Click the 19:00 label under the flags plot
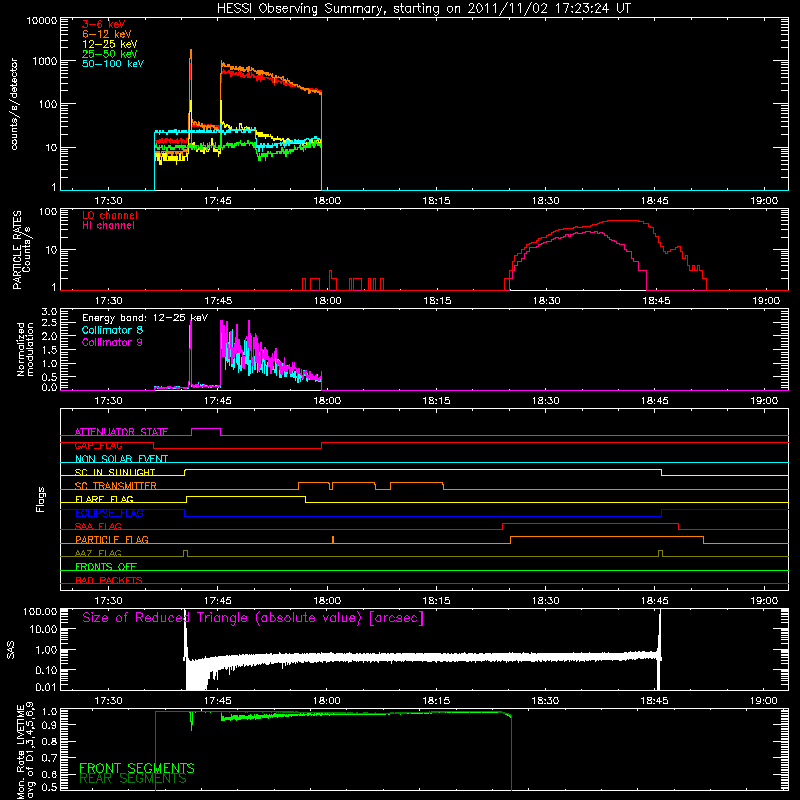Image resolution: width=800 pixels, height=800 pixels. coord(764,601)
